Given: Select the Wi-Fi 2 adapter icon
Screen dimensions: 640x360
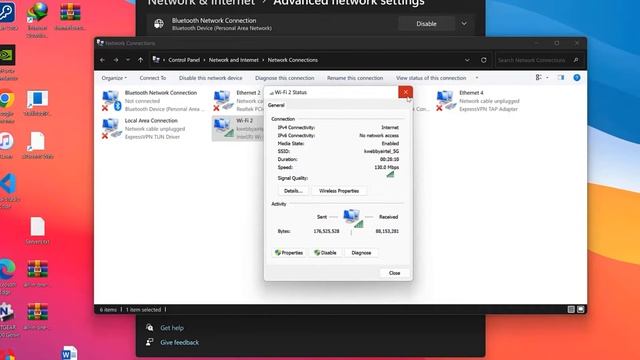Looking at the screenshot, I should click(223, 128).
